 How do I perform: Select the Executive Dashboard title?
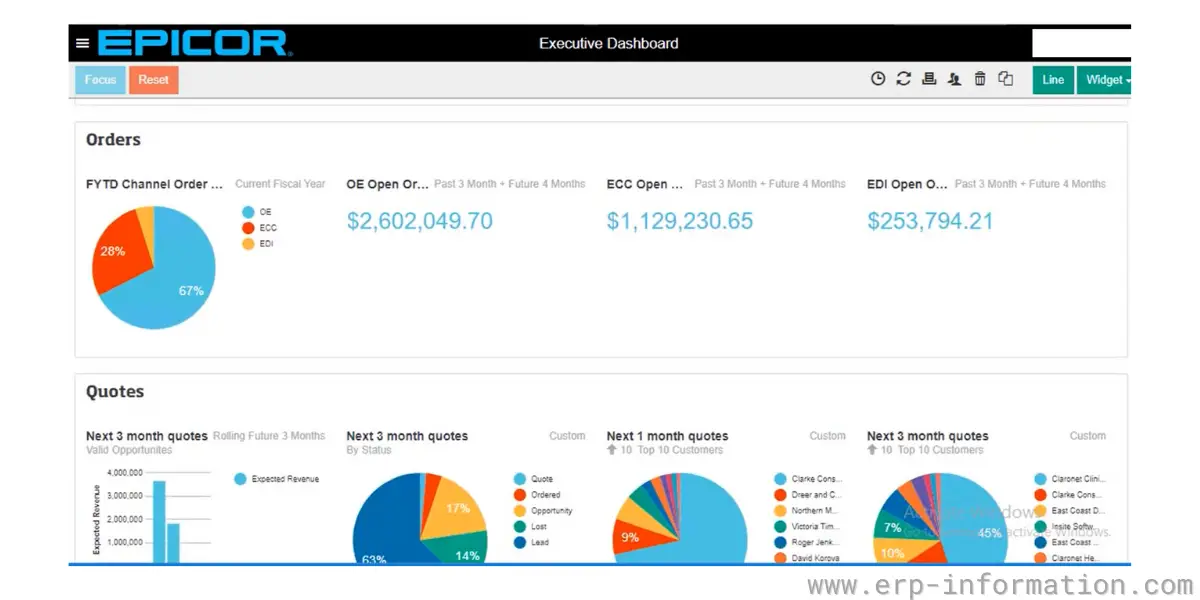click(x=609, y=43)
